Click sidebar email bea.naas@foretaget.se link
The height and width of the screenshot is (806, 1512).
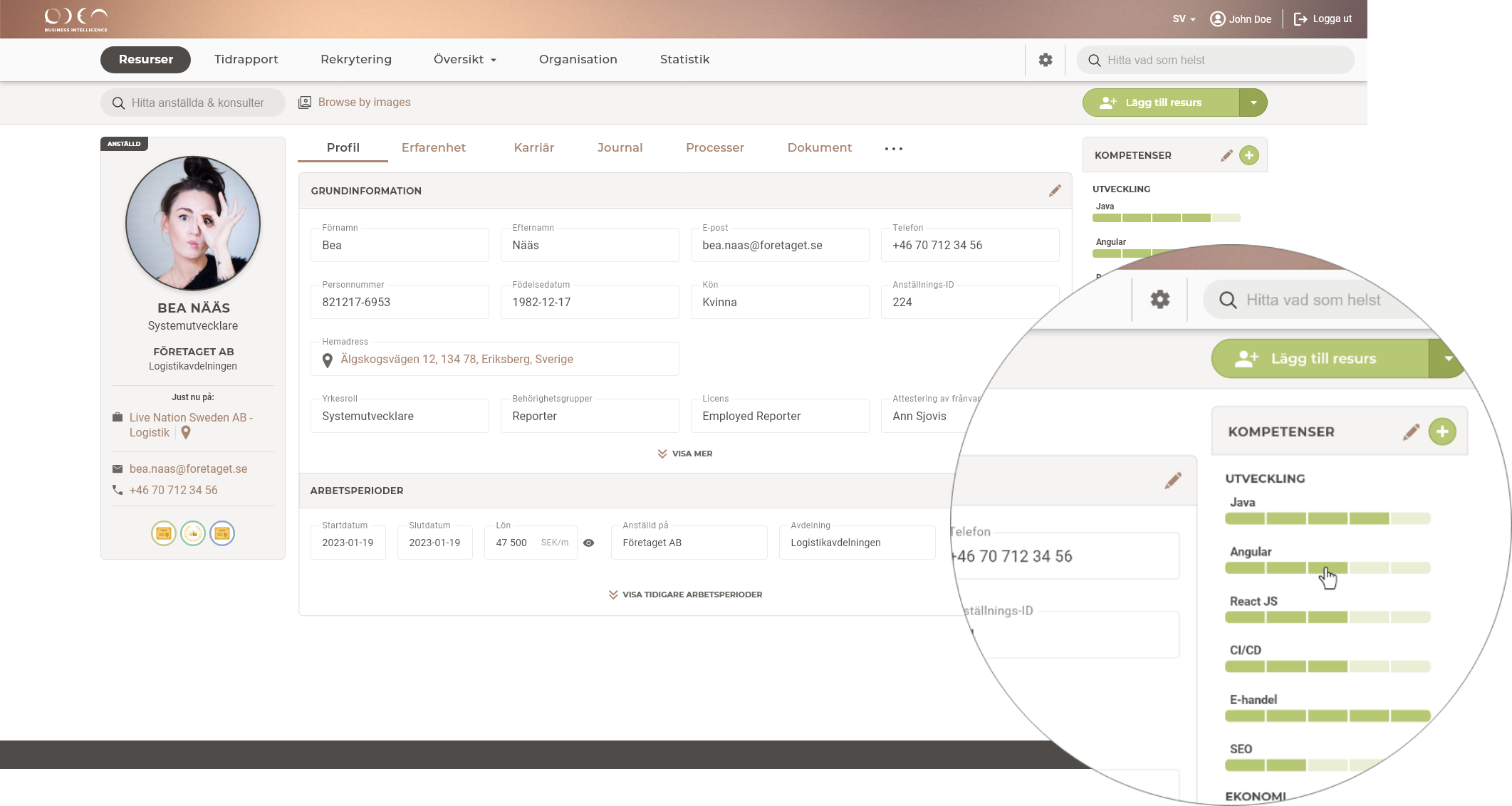(189, 469)
